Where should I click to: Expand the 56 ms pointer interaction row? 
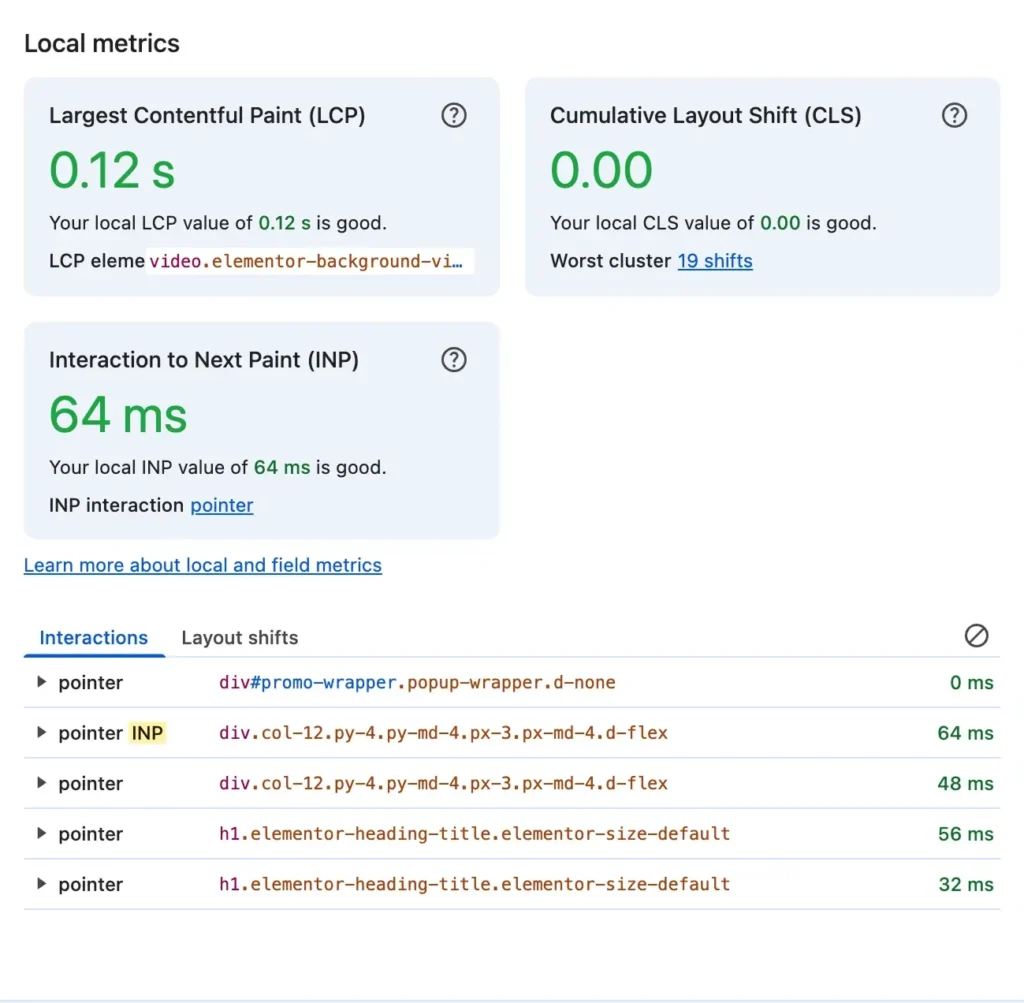click(x=41, y=833)
